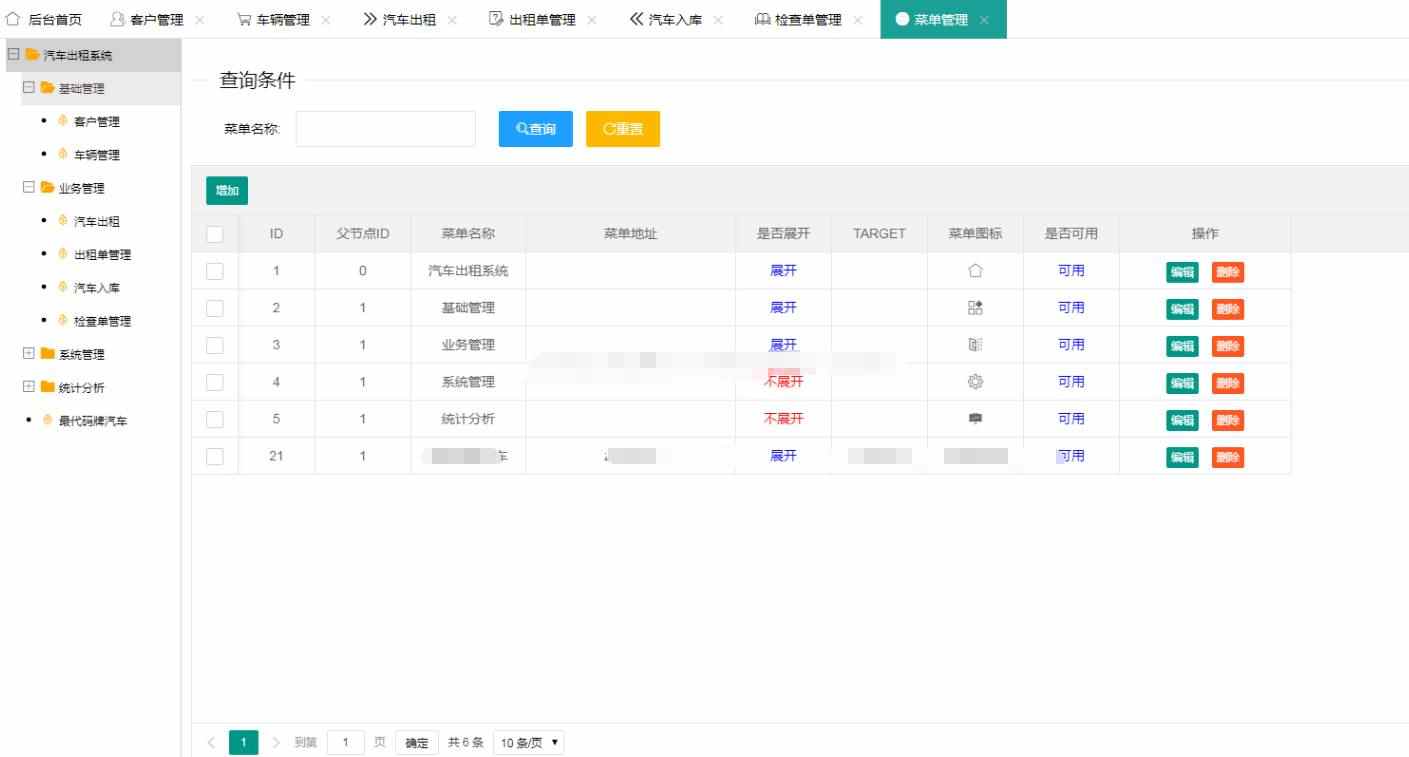Switch to the 检查单管理 tab
The height and width of the screenshot is (757, 1409).
(798, 19)
